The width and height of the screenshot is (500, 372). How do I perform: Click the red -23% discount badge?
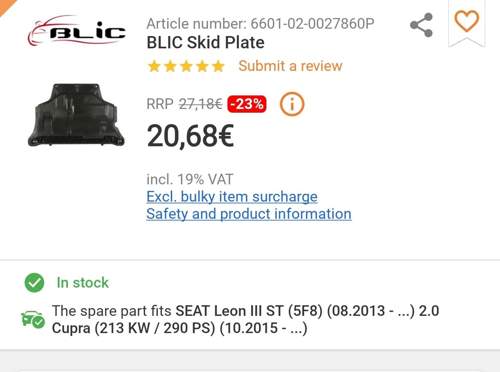247,104
